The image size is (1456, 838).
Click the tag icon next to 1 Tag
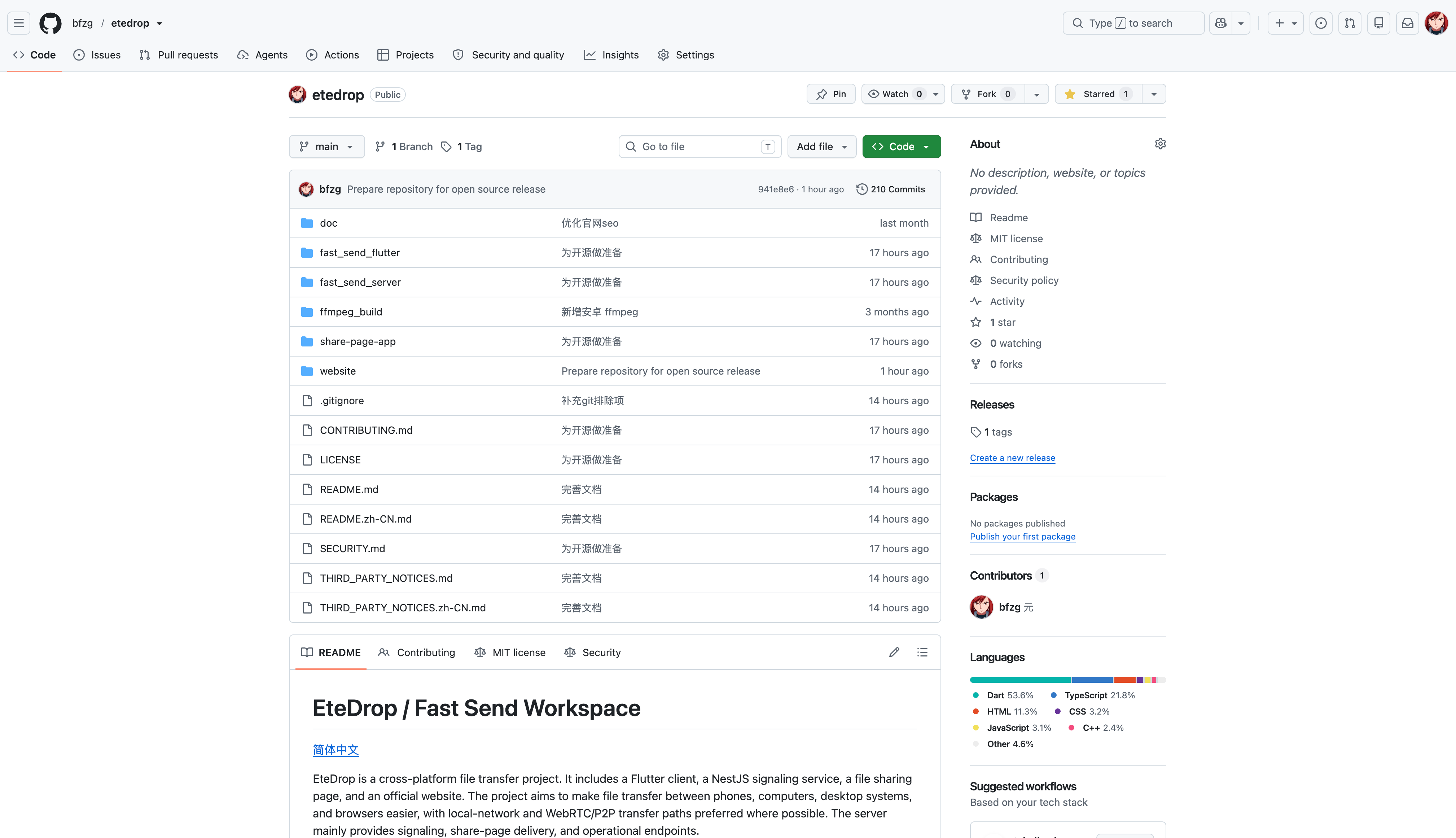(x=446, y=147)
